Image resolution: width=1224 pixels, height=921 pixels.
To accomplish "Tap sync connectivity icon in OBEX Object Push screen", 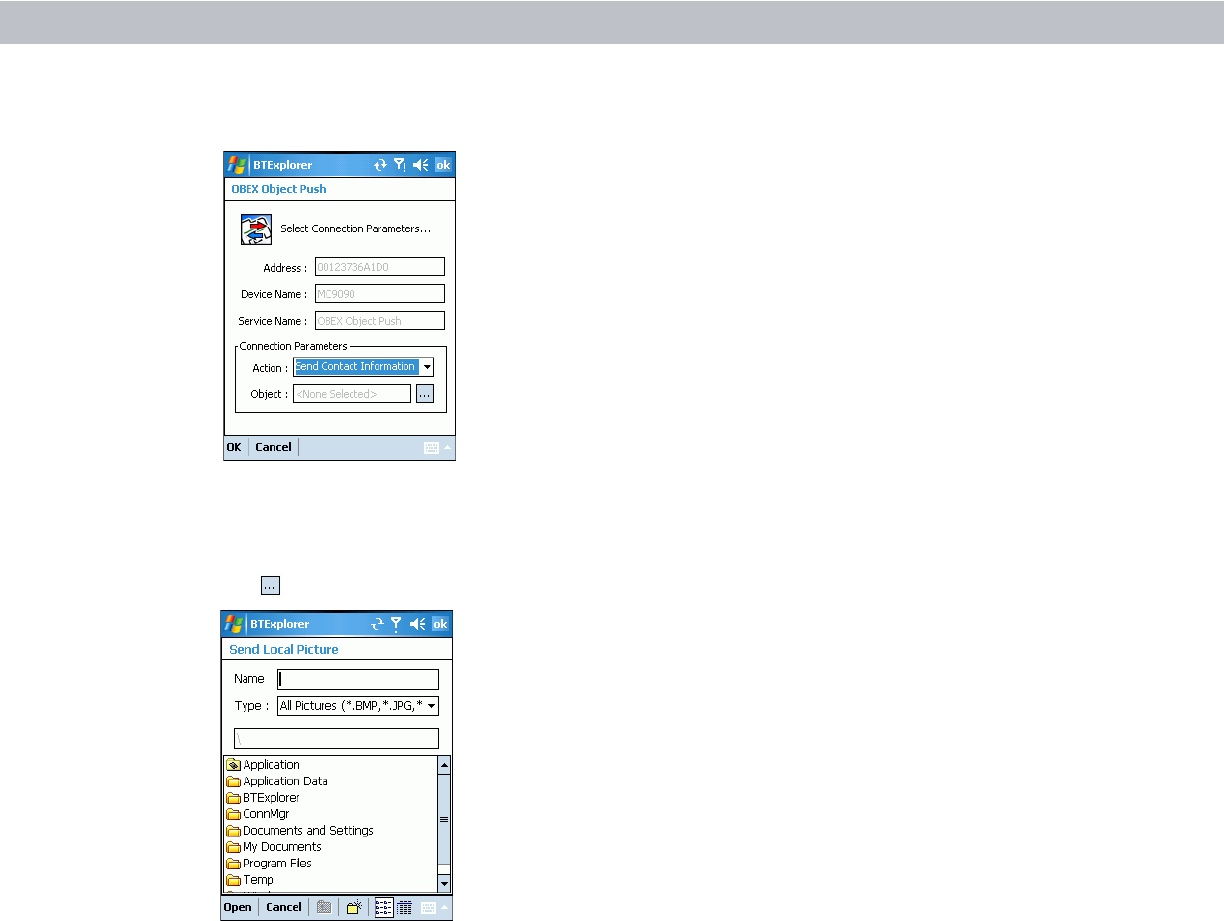I will [x=380, y=166].
